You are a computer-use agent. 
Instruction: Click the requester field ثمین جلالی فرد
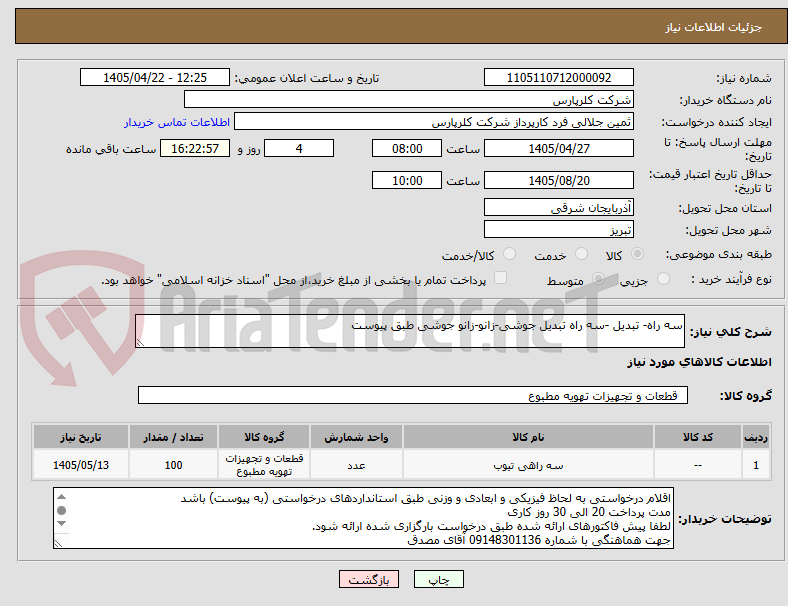click(x=434, y=122)
